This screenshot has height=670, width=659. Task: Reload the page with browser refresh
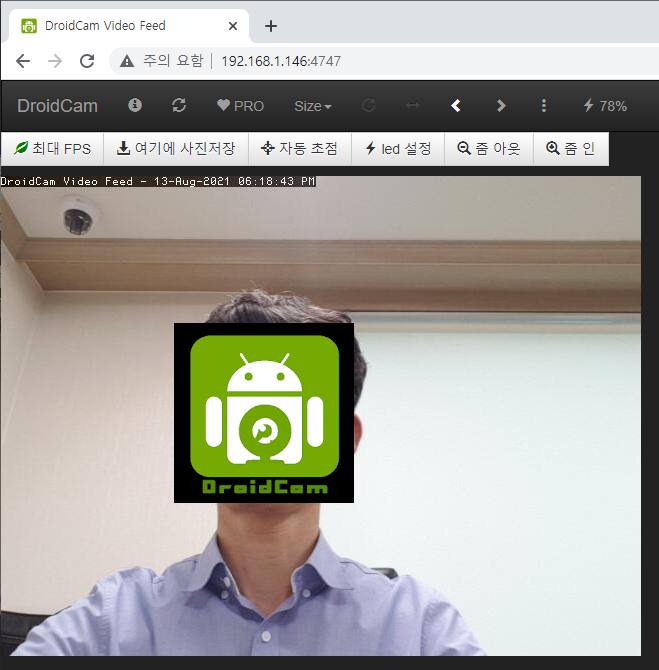(x=87, y=61)
